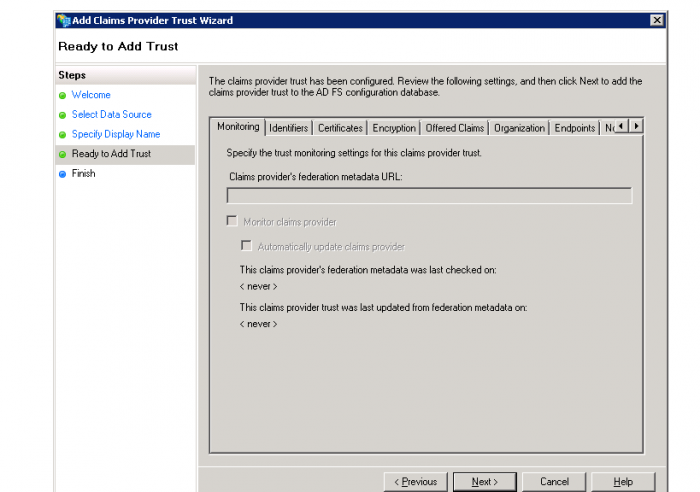Cancel the wizard
Viewport: 700px width, 492px height.
[x=554, y=482]
